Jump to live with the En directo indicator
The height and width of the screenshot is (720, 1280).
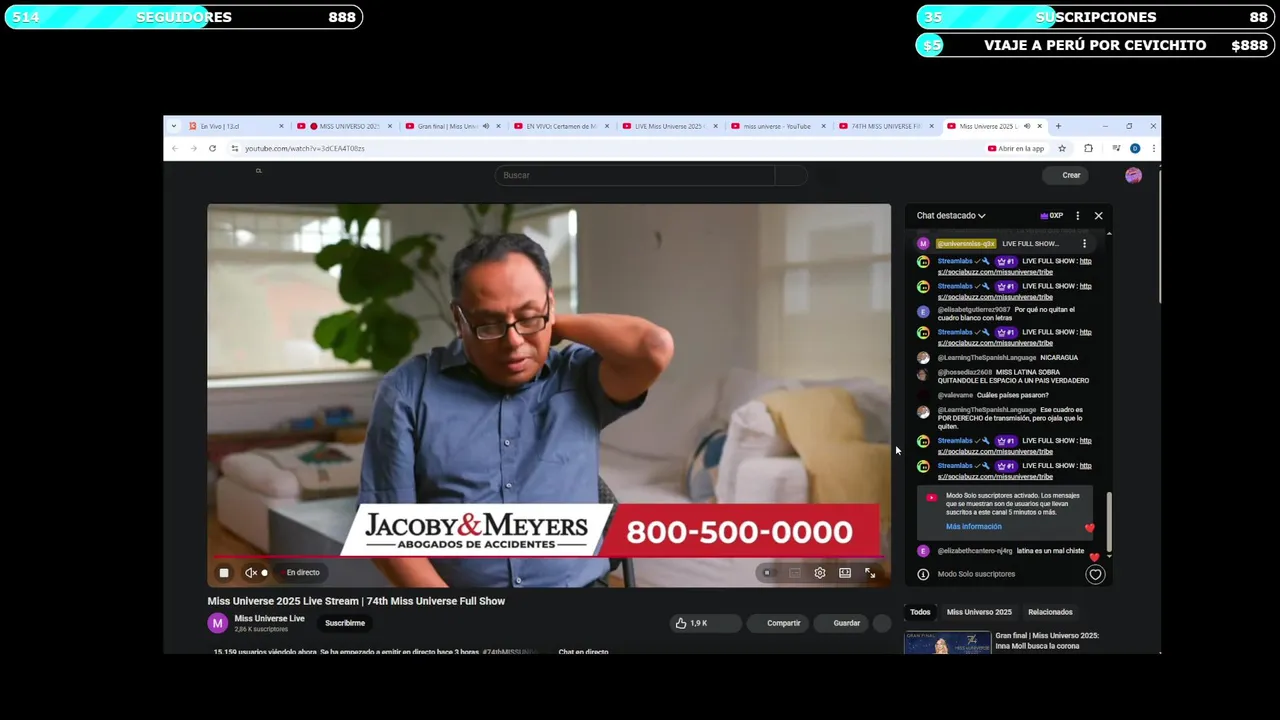click(302, 573)
